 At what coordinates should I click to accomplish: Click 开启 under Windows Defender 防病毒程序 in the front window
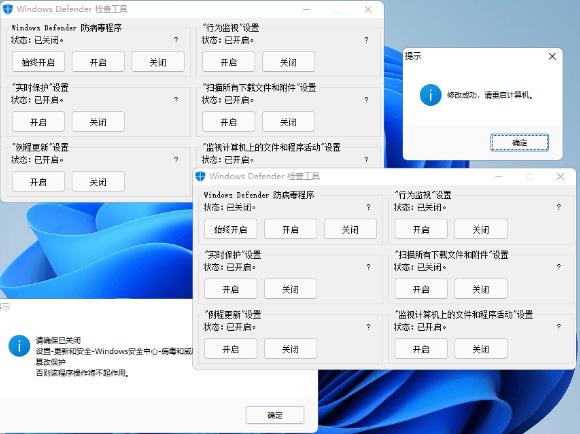pyautogui.click(x=290, y=229)
